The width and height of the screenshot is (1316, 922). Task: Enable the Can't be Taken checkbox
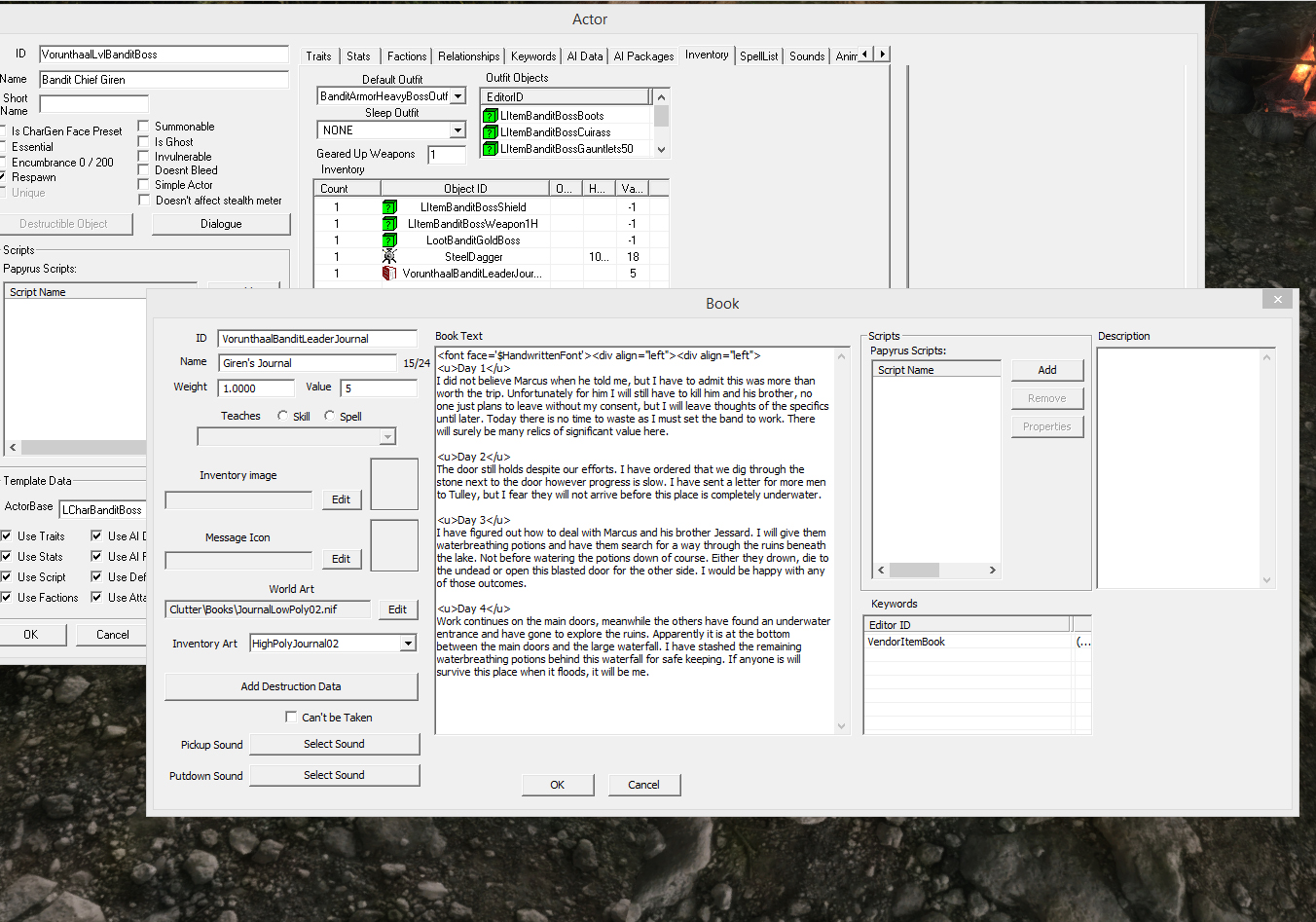pyautogui.click(x=291, y=718)
